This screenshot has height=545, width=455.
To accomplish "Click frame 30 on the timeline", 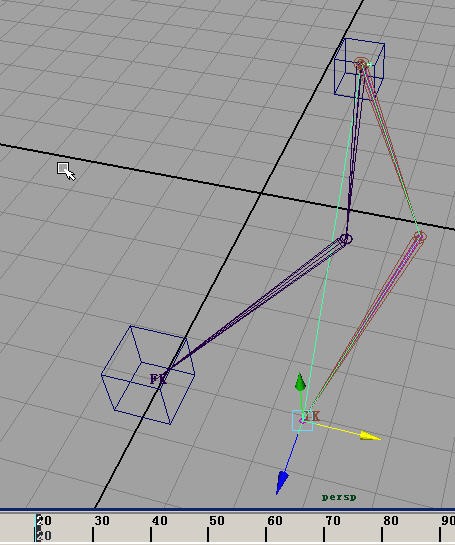I will pyautogui.click(x=101, y=521).
